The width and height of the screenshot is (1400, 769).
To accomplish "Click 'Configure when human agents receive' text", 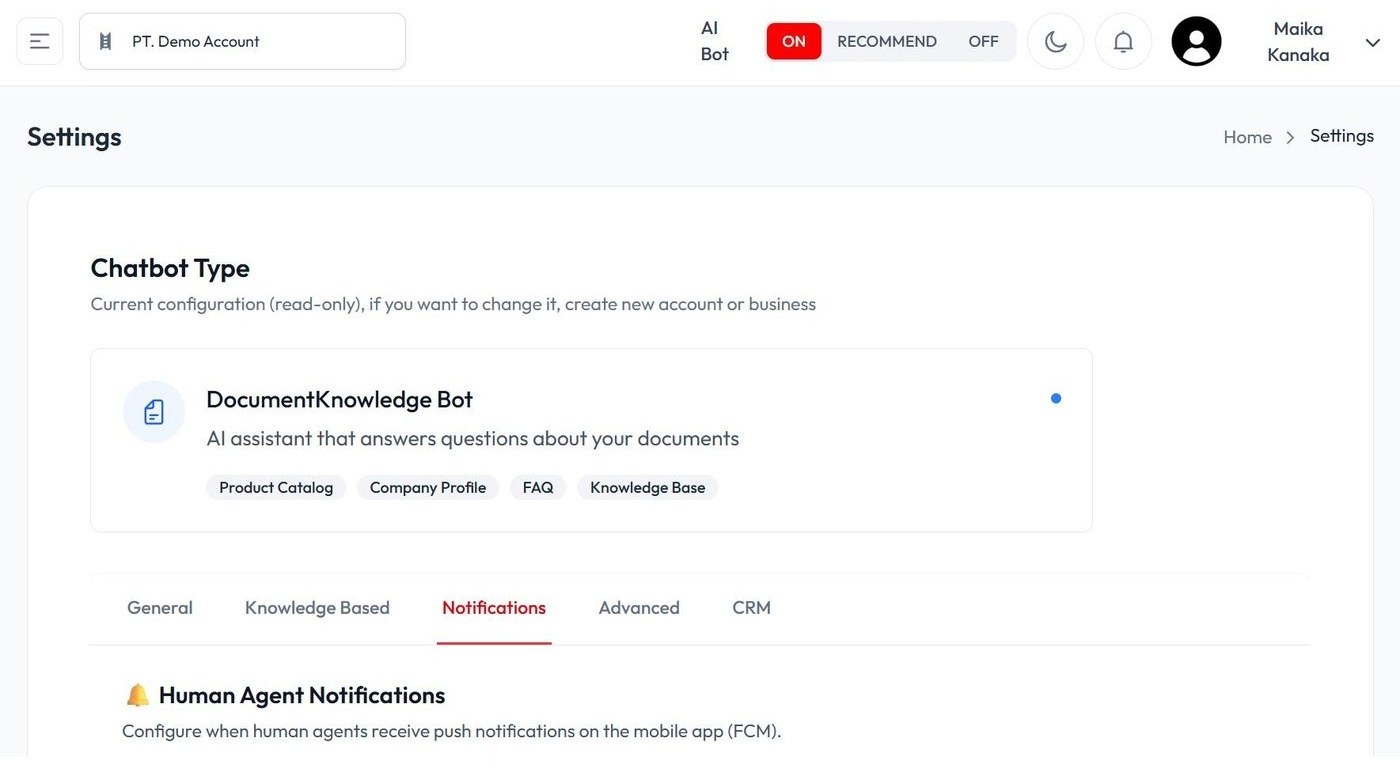I will tap(451, 731).
